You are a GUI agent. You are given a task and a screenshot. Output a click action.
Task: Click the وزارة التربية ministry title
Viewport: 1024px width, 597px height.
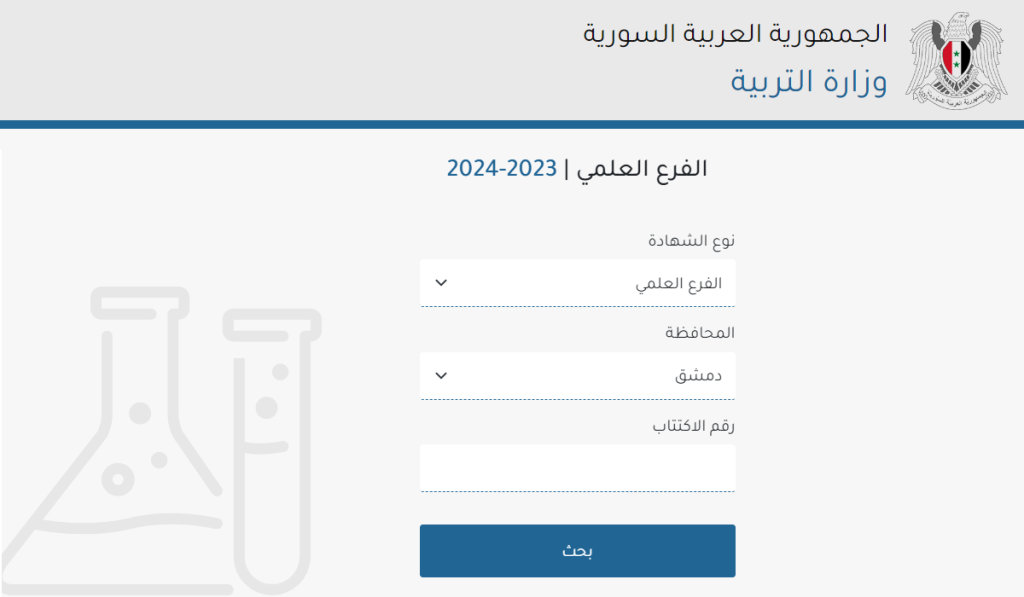tap(808, 82)
